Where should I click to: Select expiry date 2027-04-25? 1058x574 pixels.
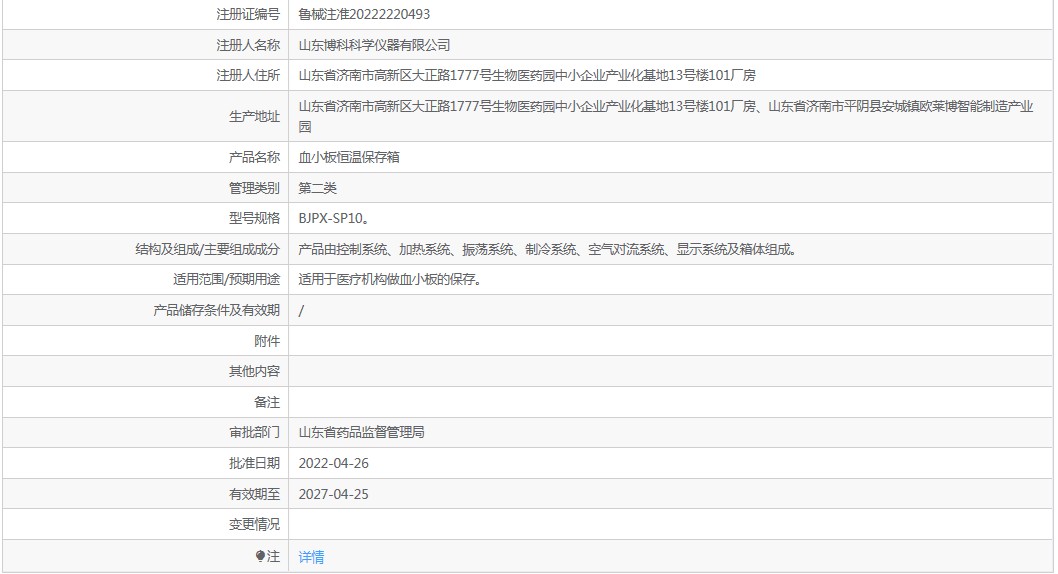point(333,494)
